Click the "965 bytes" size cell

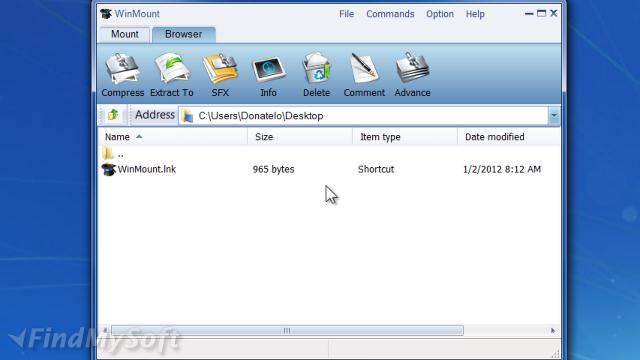pos(273,169)
